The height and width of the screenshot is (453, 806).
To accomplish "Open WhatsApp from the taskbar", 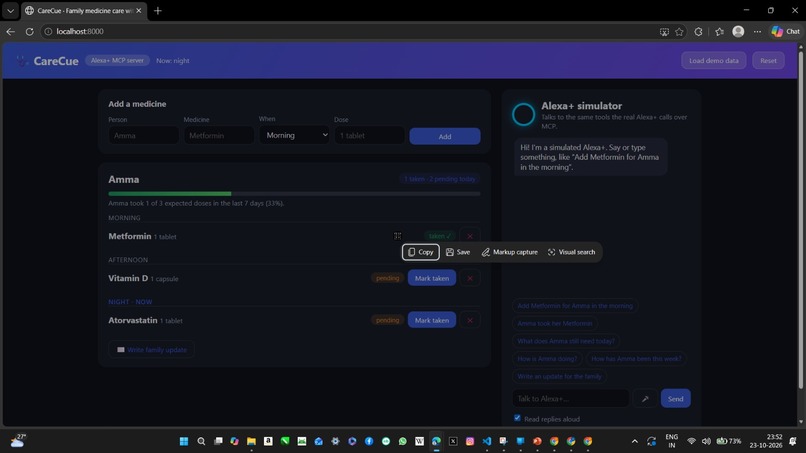I will (x=402, y=441).
